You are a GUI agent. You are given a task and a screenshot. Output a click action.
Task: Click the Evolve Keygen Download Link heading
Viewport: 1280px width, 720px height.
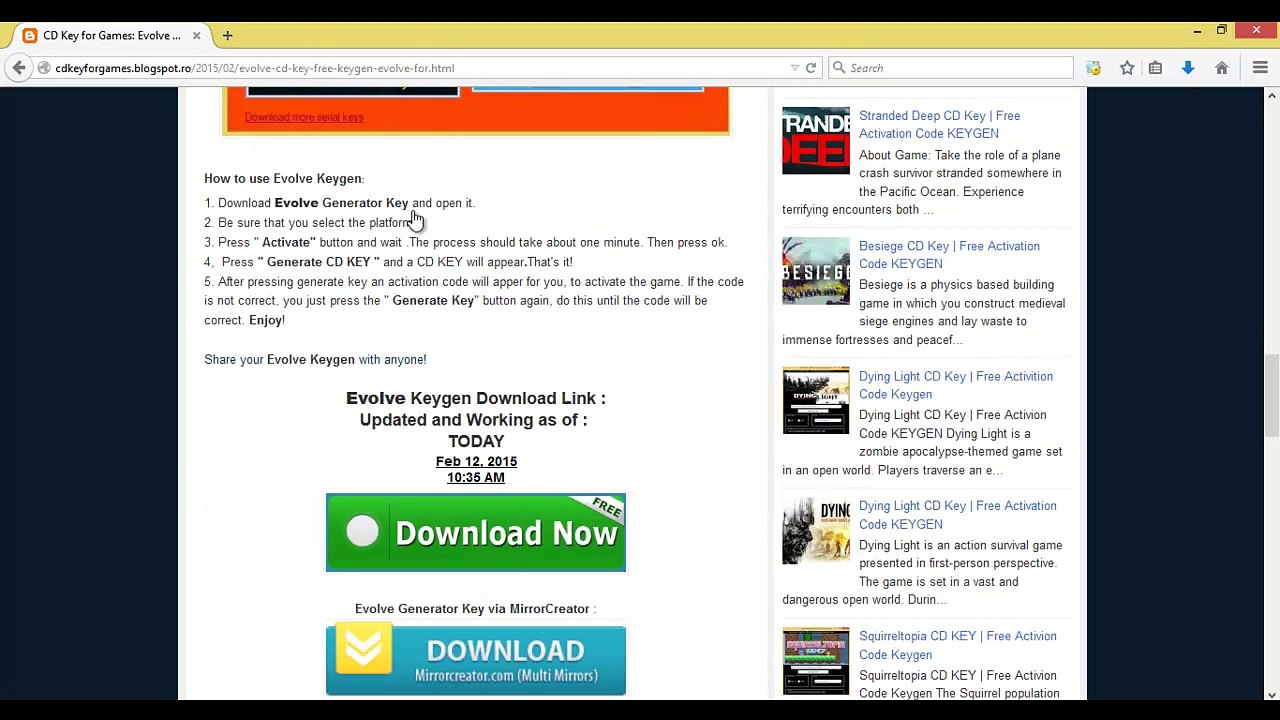[476, 398]
